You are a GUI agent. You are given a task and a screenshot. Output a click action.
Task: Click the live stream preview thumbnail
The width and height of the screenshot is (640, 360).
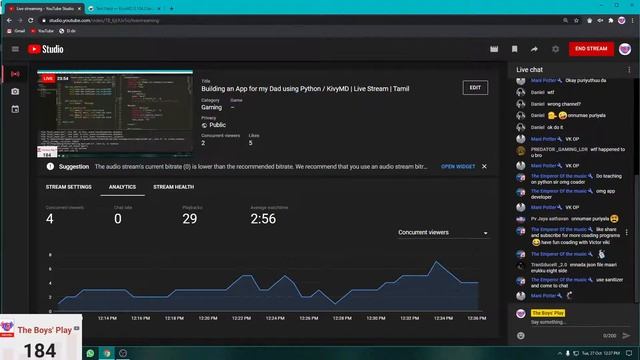115,114
